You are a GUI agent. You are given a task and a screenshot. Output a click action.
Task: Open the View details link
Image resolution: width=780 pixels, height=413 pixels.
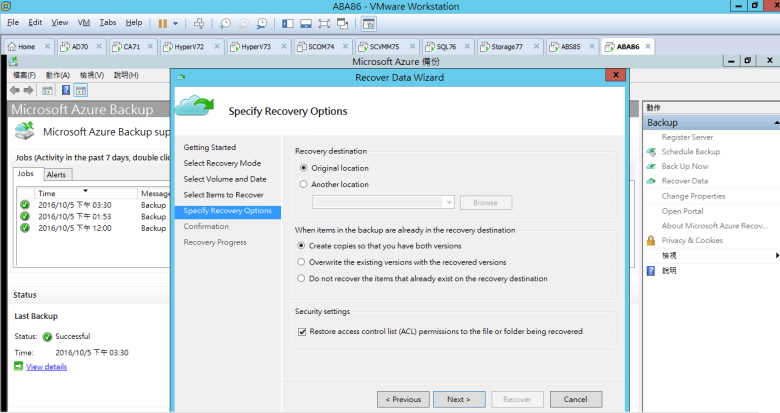tap(46, 367)
